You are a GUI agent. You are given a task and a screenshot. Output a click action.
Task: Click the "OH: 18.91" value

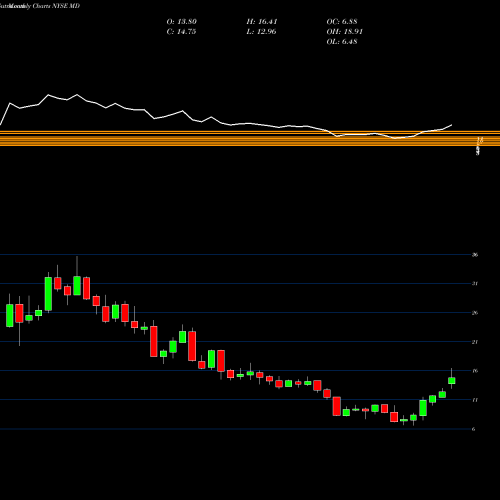point(345,32)
